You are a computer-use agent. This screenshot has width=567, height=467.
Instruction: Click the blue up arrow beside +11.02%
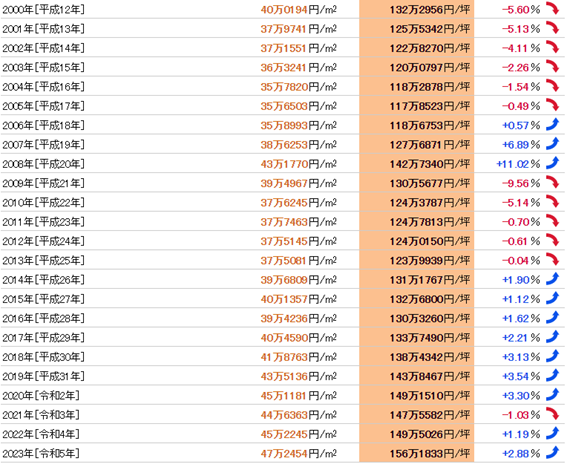(x=552, y=163)
